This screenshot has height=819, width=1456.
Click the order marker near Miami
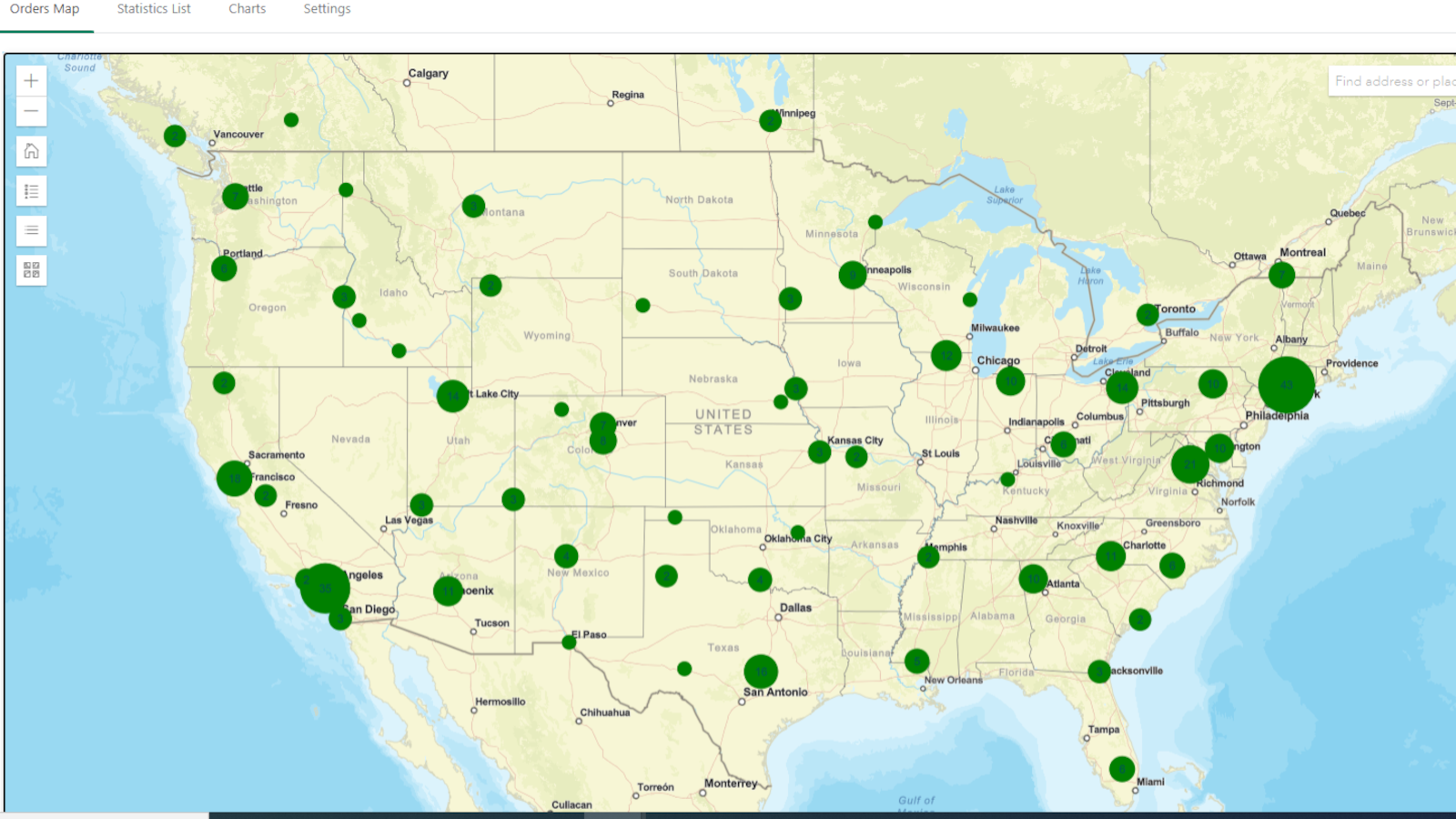(x=1120, y=769)
